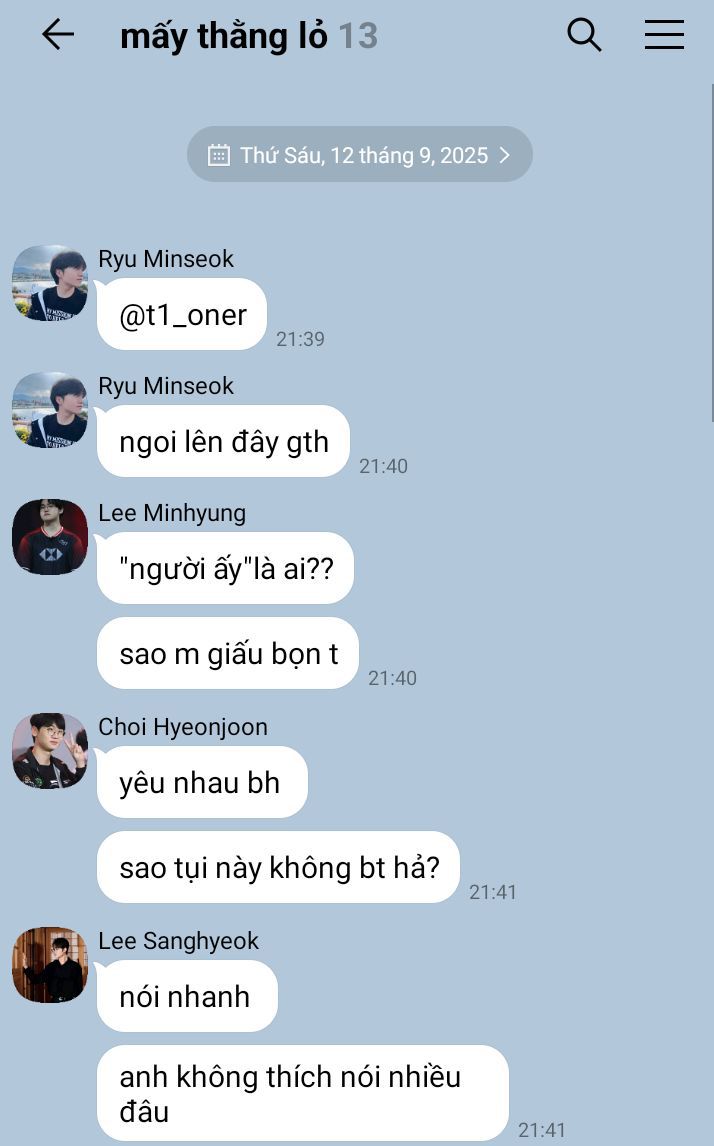Image resolution: width=714 pixels, height=1146 pixels.
Task: Tap Ryu Minseok's avatar beside @t1_oner
Action: 50,283
